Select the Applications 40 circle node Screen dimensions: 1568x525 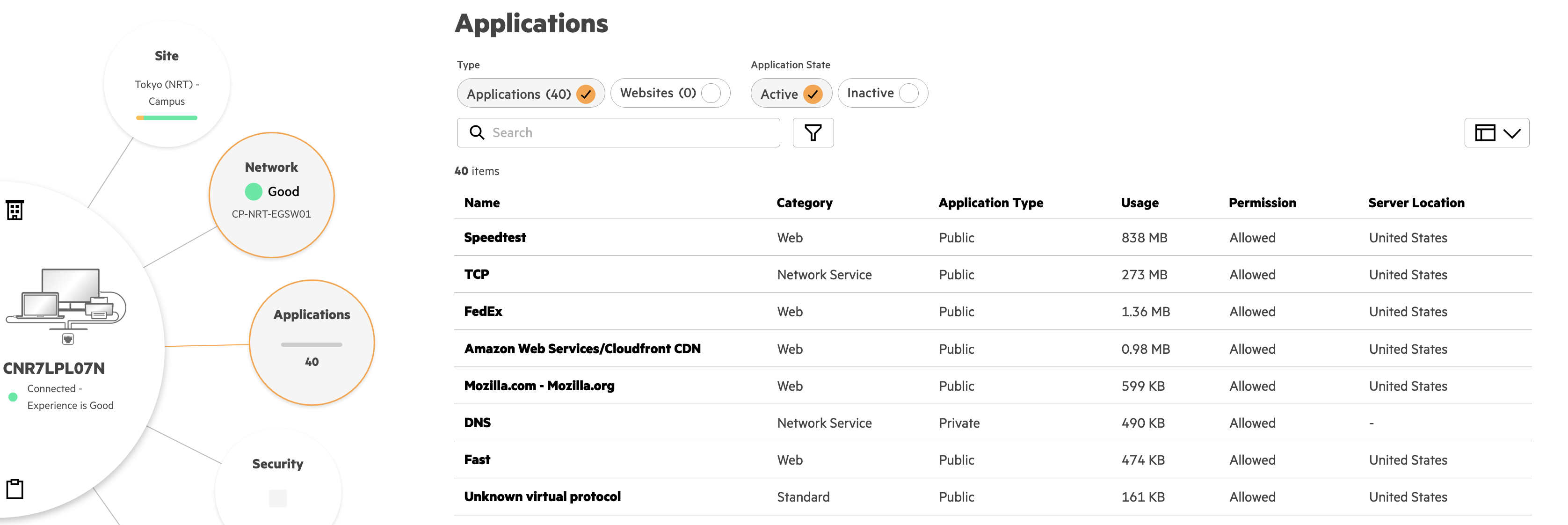[312, 343]
